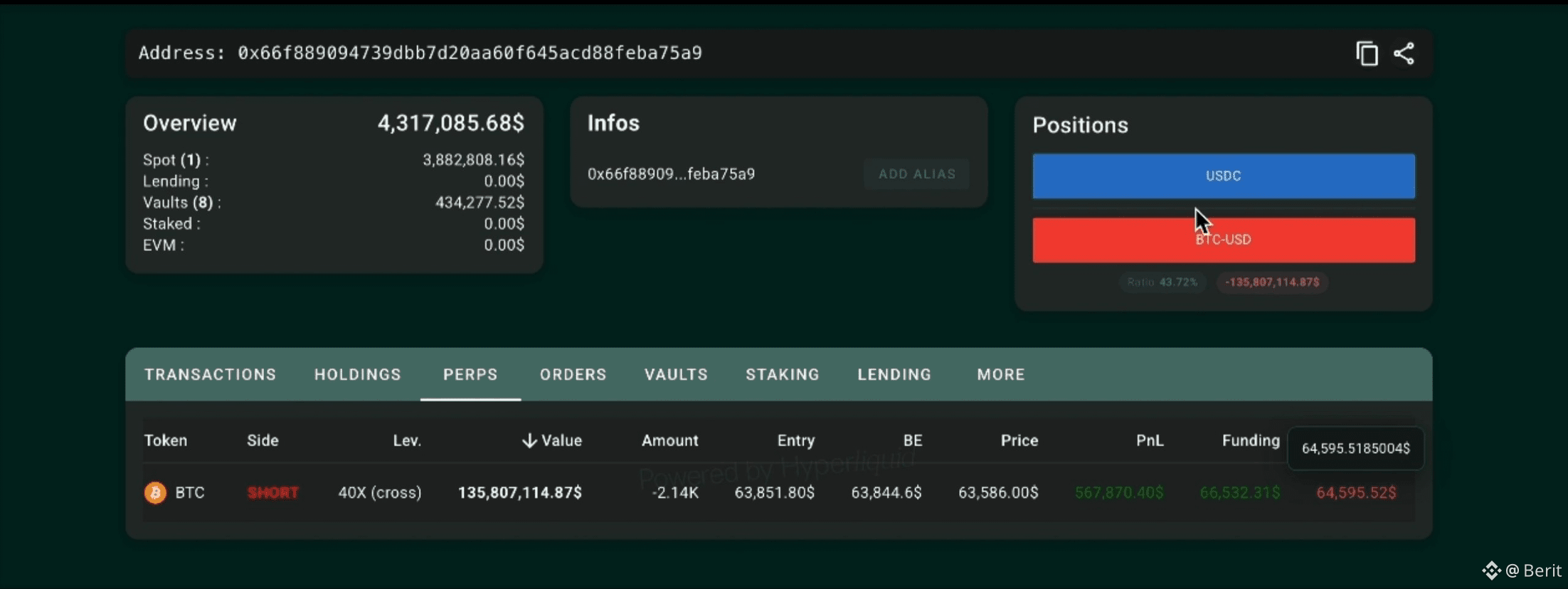Click the 64,595.5185004$ tooltip value
The height and width of the screenshot is (589, 1568).
pos(1356,448)
